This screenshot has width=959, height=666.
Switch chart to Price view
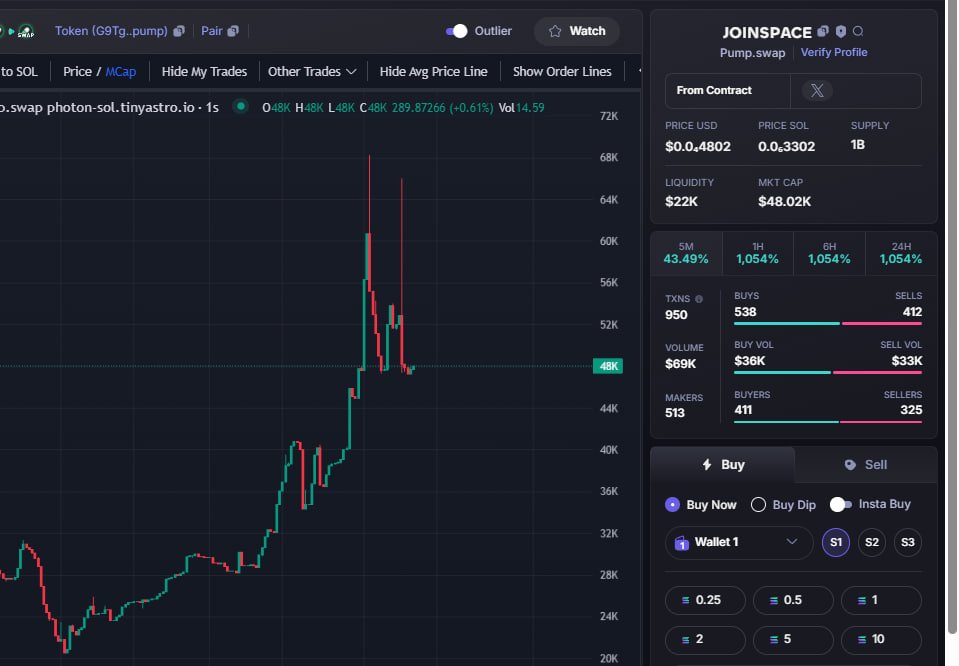pyautogui.click(x=77, y=72)
